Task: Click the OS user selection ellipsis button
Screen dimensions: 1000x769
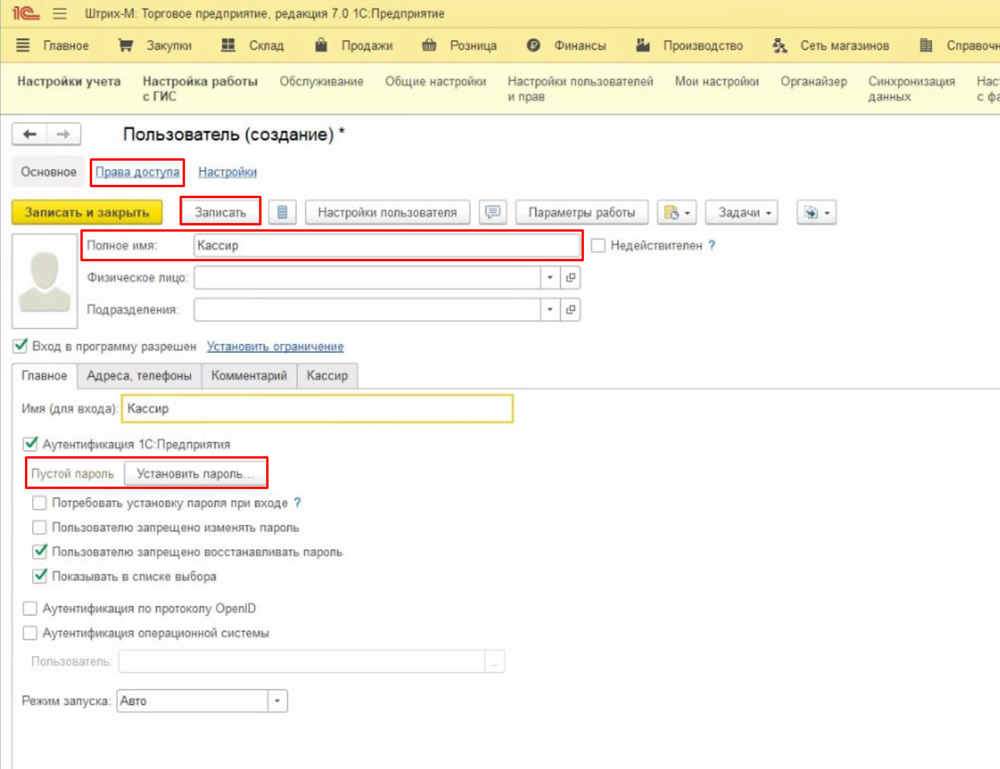Action: click(x=495, y=662)
